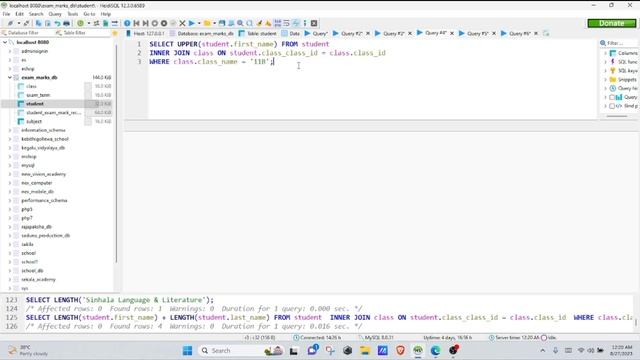Open the Windows Start menu
640x360 pixels.
click(x=187, y=350)
